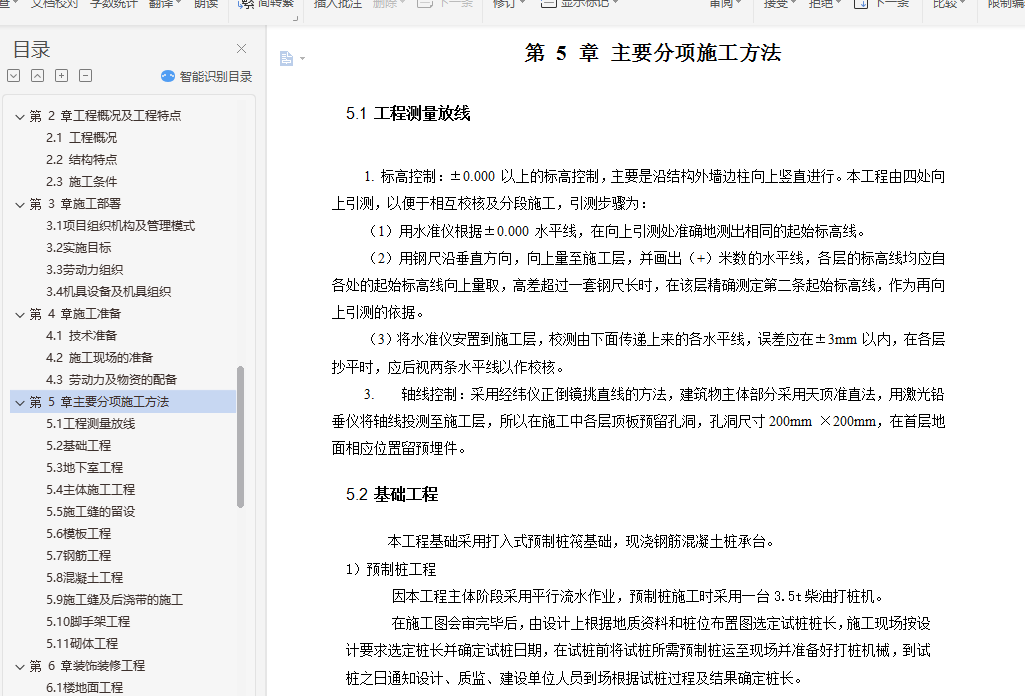The height and width of the screenshot is (696, 1025).
Task: Close the 目录 navigation panel
Action: pyautogui.click(x=241, y=48)
